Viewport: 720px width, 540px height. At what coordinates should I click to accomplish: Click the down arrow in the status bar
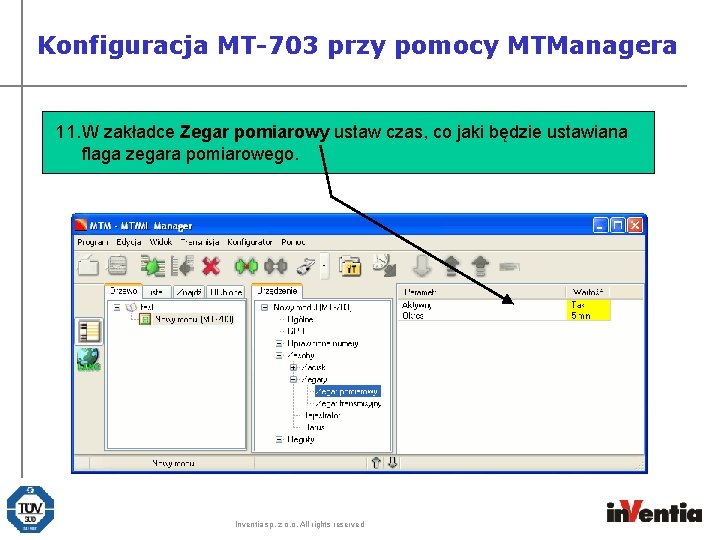coord(392,462)
